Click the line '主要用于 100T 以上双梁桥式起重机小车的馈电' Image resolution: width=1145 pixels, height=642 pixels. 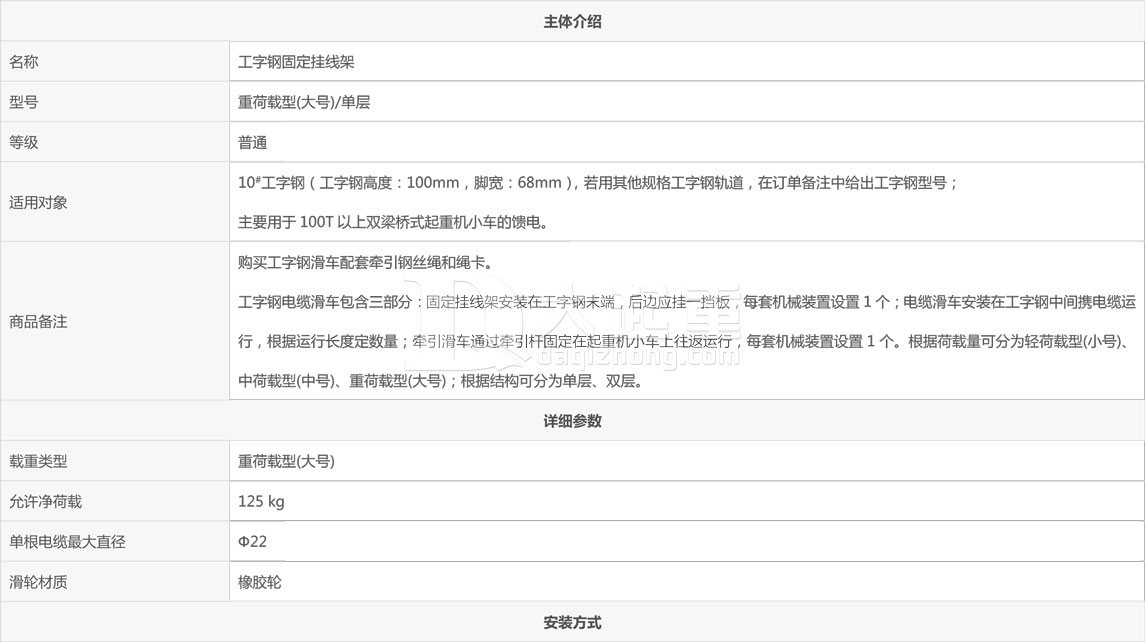[392, 222]
